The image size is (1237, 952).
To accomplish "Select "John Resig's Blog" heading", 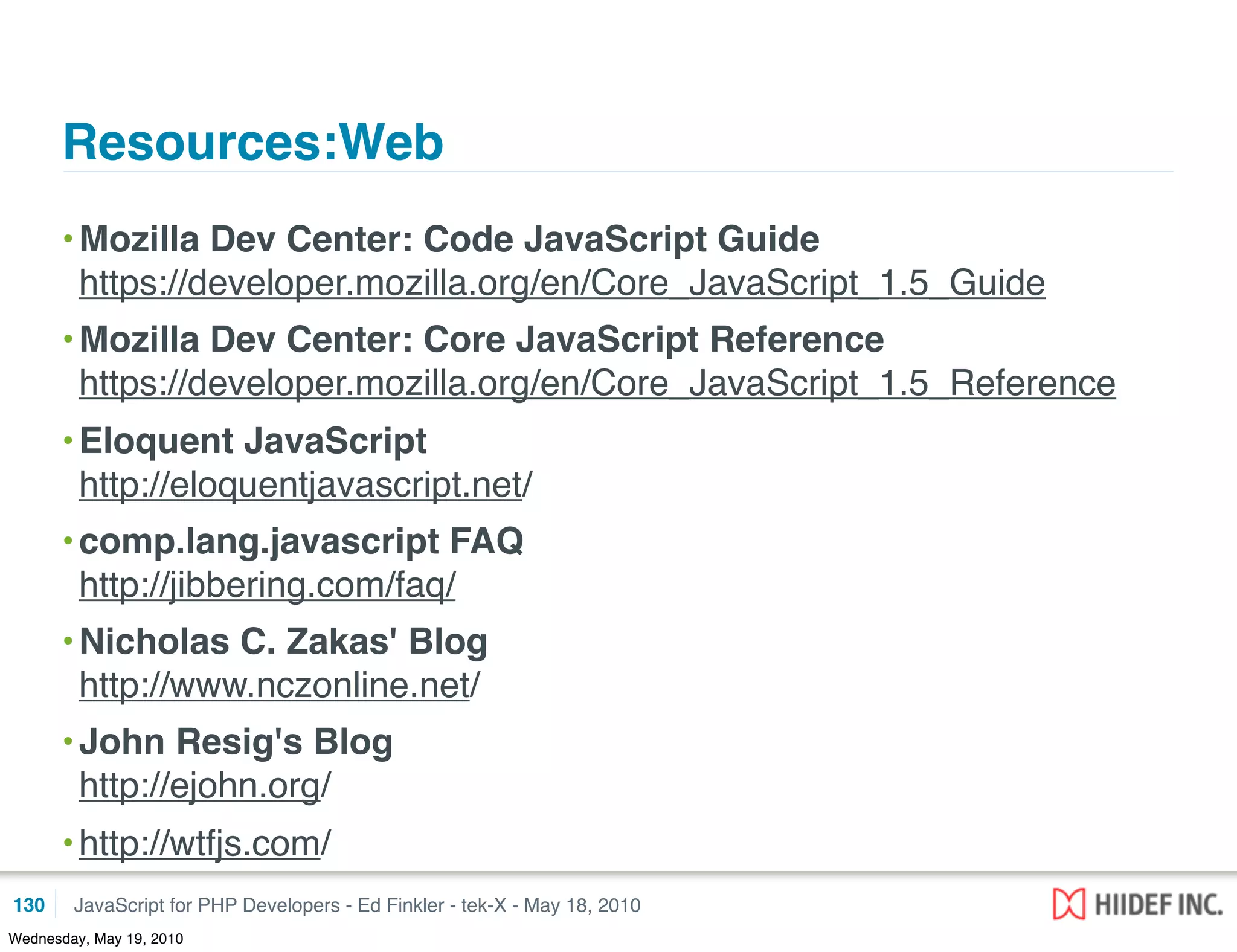I will coord(236,742).
